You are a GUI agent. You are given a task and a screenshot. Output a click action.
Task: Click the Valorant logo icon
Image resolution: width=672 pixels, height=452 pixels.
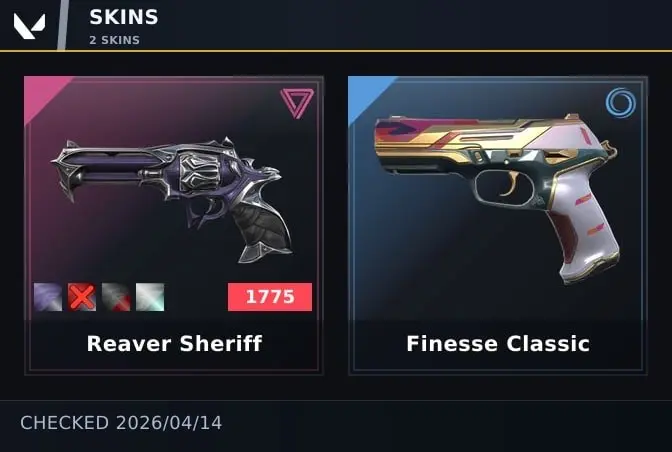(x=29, y=26)
